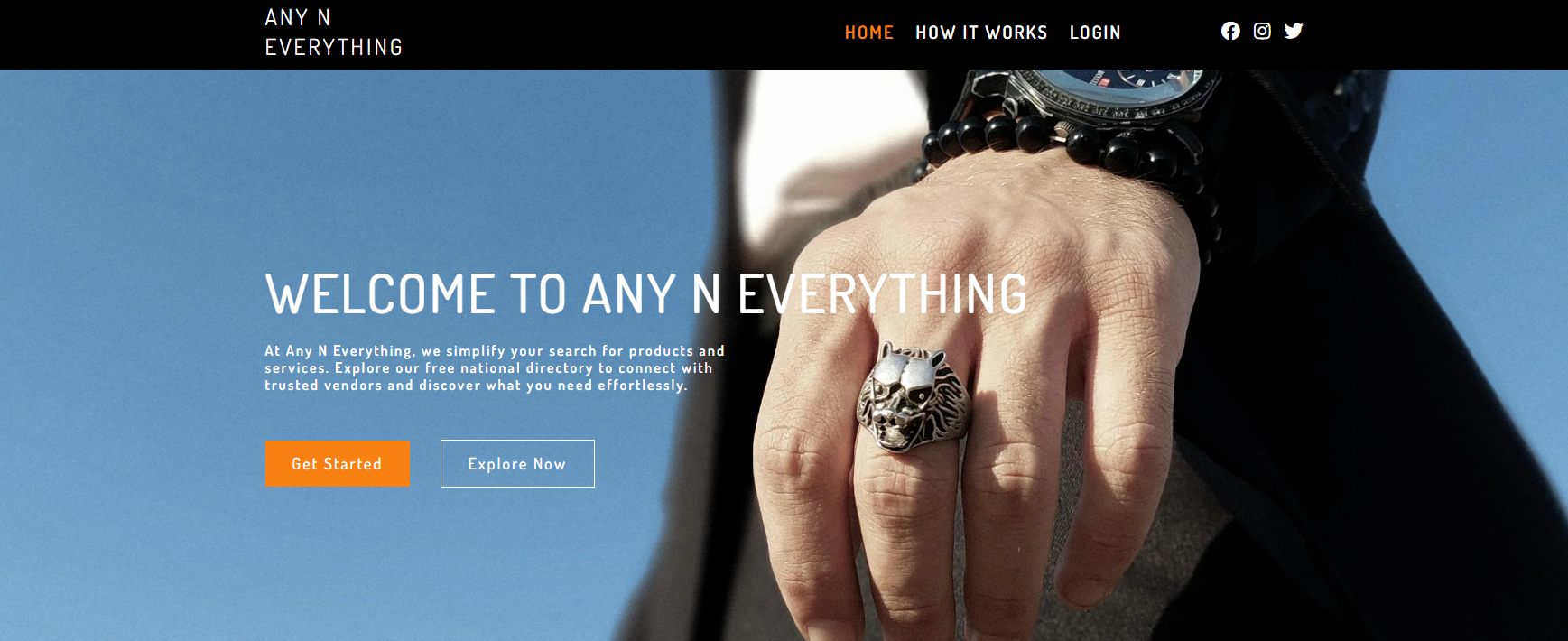Screen dimensions: 1568x641
Task: Select LOGIN in the navigation bar
Action: tap(1095, 33)
